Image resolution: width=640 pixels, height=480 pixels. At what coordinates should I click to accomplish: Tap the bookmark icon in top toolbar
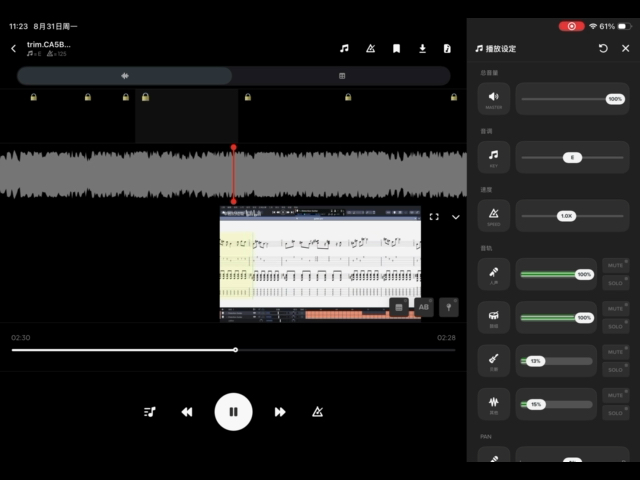click(396, 49)
